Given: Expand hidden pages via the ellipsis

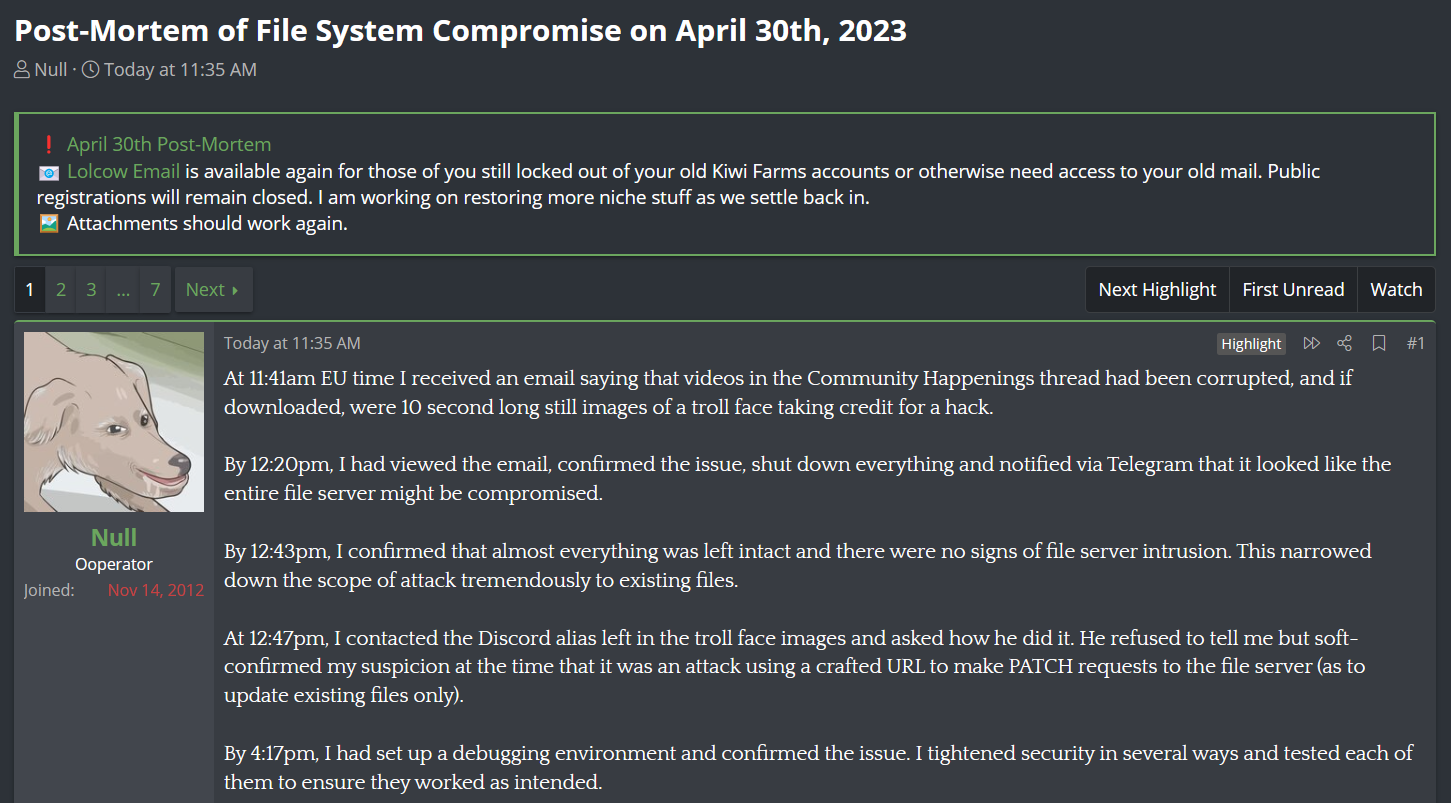Looking at the screenshot, I should point(123,290).
